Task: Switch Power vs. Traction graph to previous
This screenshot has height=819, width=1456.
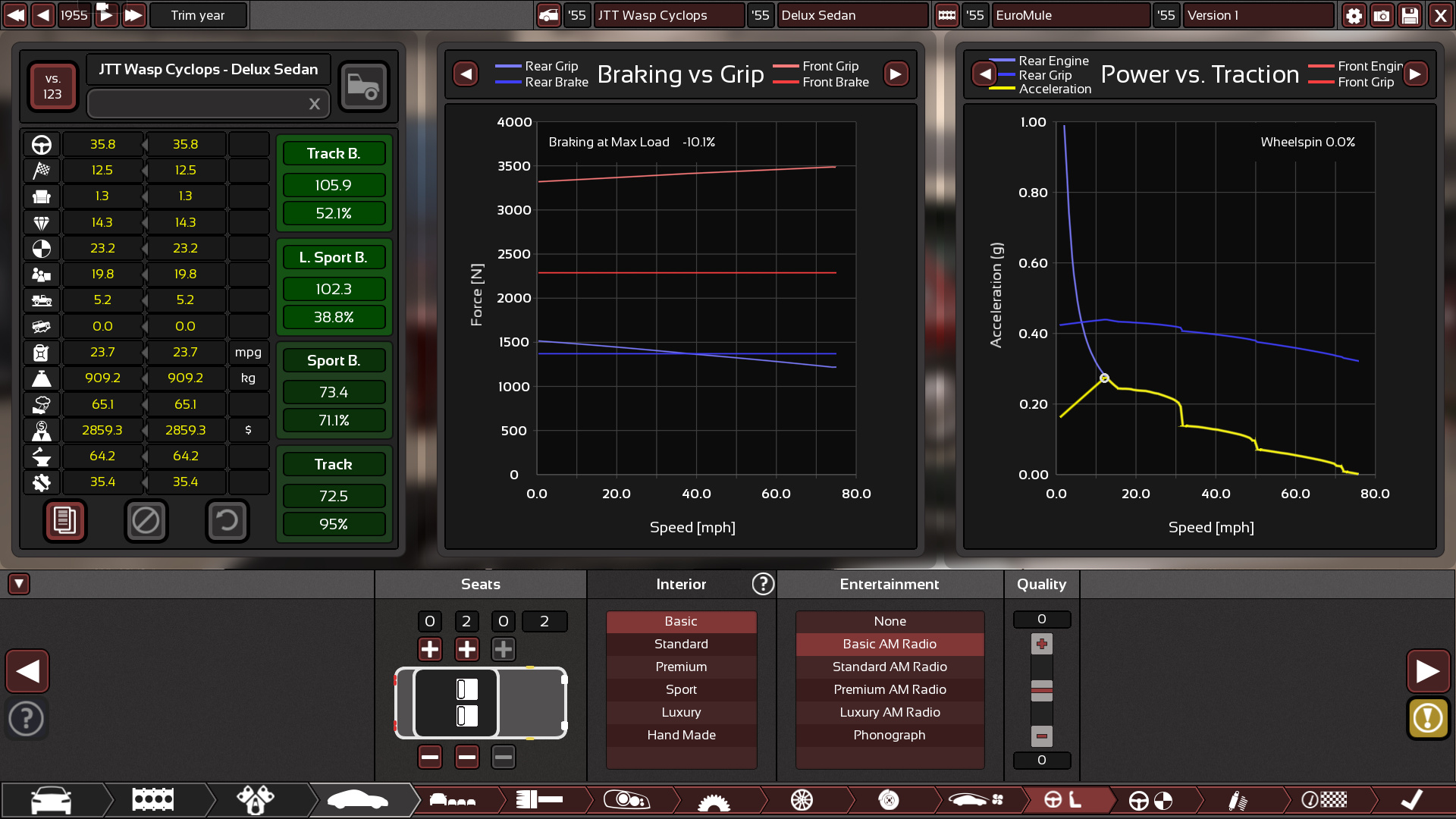Action: (x=984, y=74)
